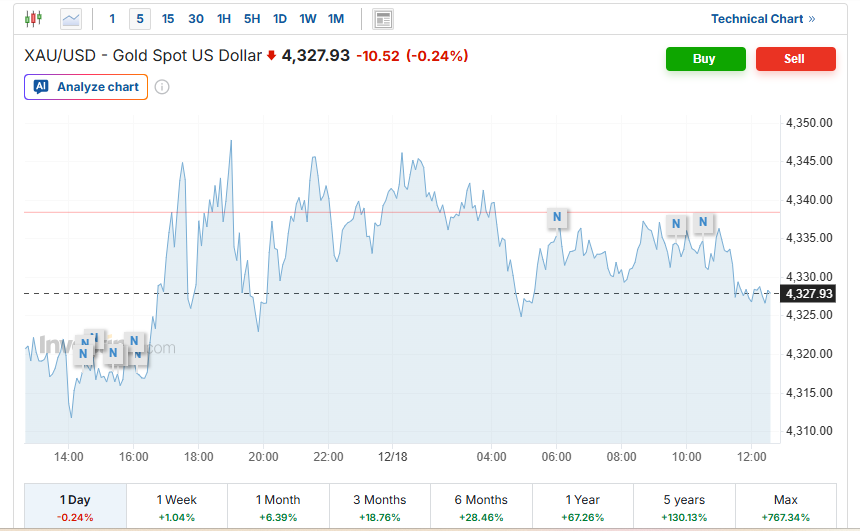The height and width of the screenshot is (531, 860).
Task: Click the AI Analyze chart button
Action: coord(86,87)
